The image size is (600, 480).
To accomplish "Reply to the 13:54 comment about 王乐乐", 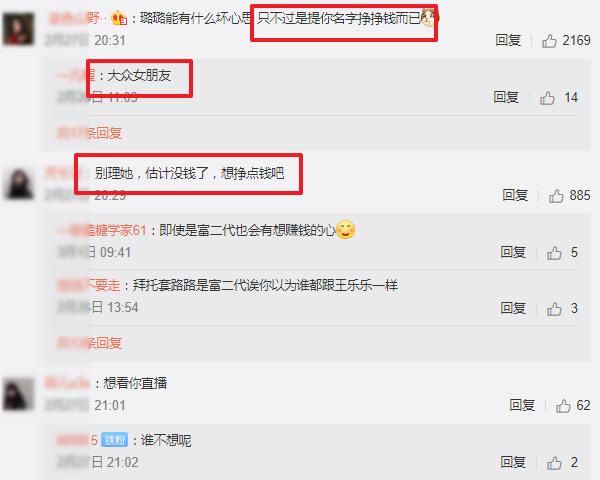I will point(513,308).
